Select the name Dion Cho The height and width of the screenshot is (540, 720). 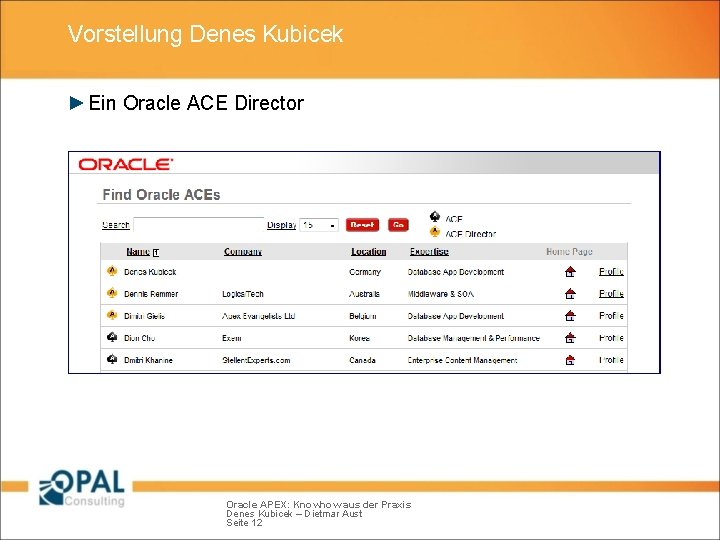(140, 338)
